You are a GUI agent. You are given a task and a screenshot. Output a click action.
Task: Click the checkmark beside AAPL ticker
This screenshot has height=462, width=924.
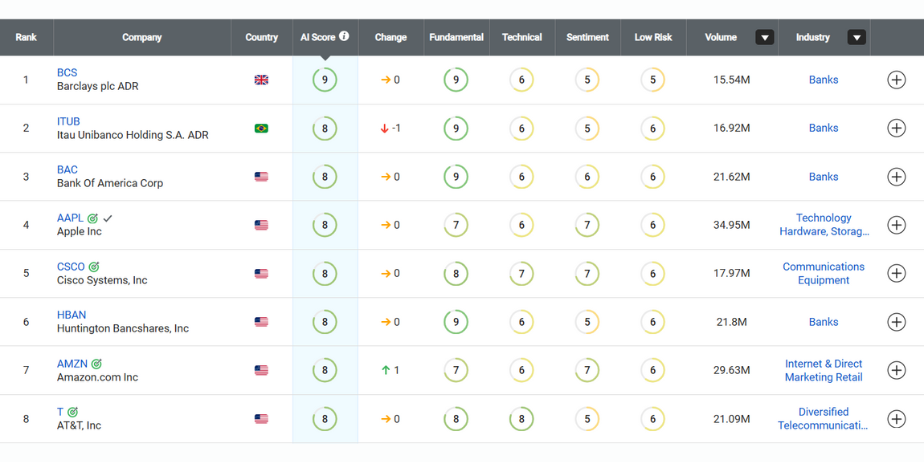(107, 218)
